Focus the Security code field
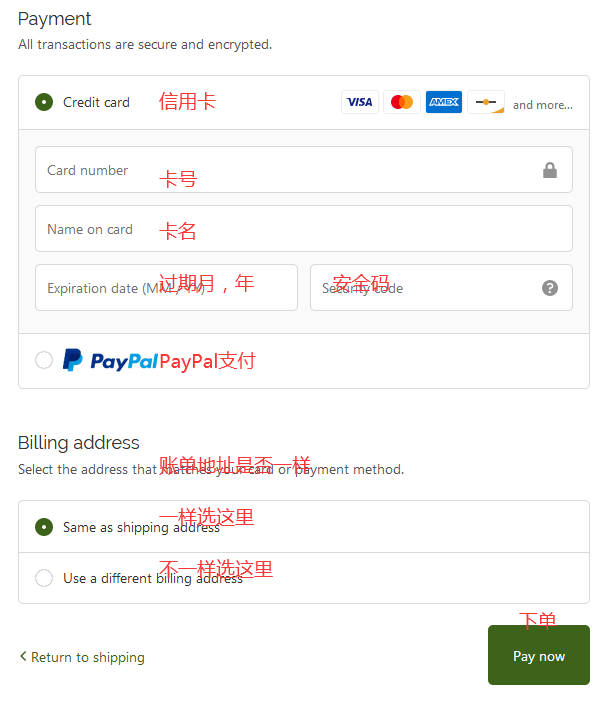This screenshot has height=716, width=615. point(441,287)
